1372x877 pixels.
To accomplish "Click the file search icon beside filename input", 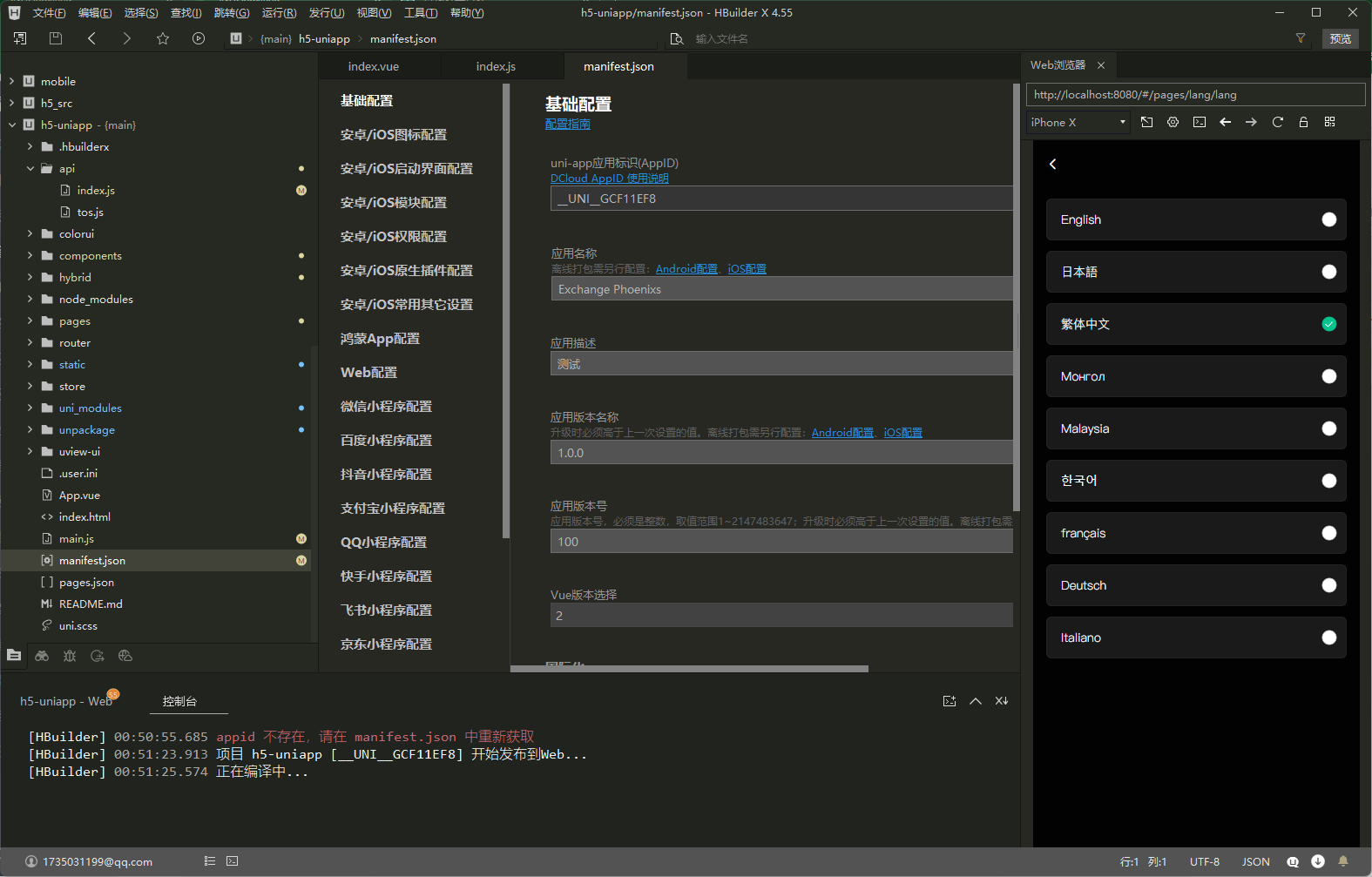I will pyautogui.click(x=677, y=38).
